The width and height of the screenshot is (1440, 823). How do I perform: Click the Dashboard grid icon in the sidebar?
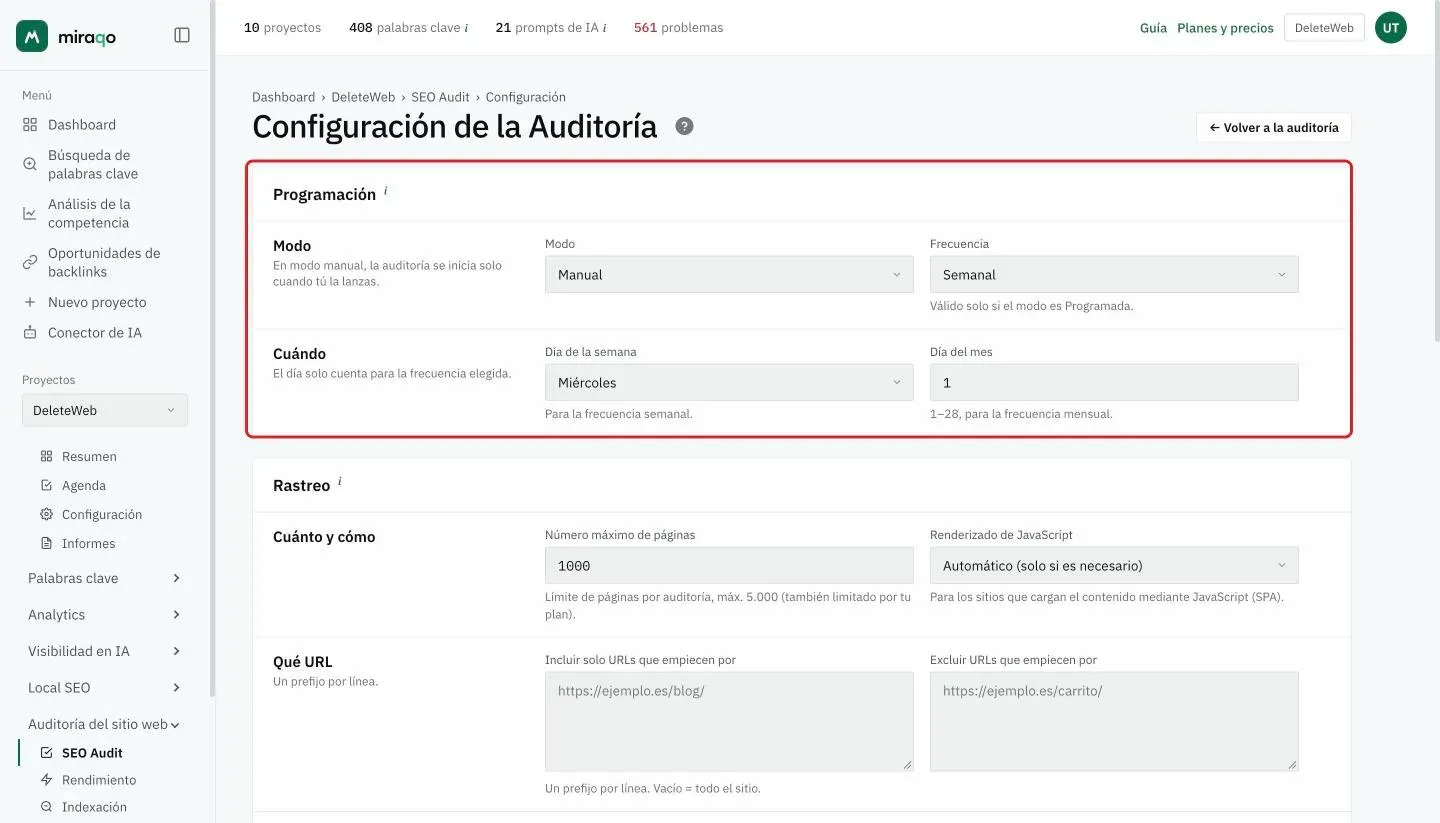pyautogui.click(x=30, y=125)
